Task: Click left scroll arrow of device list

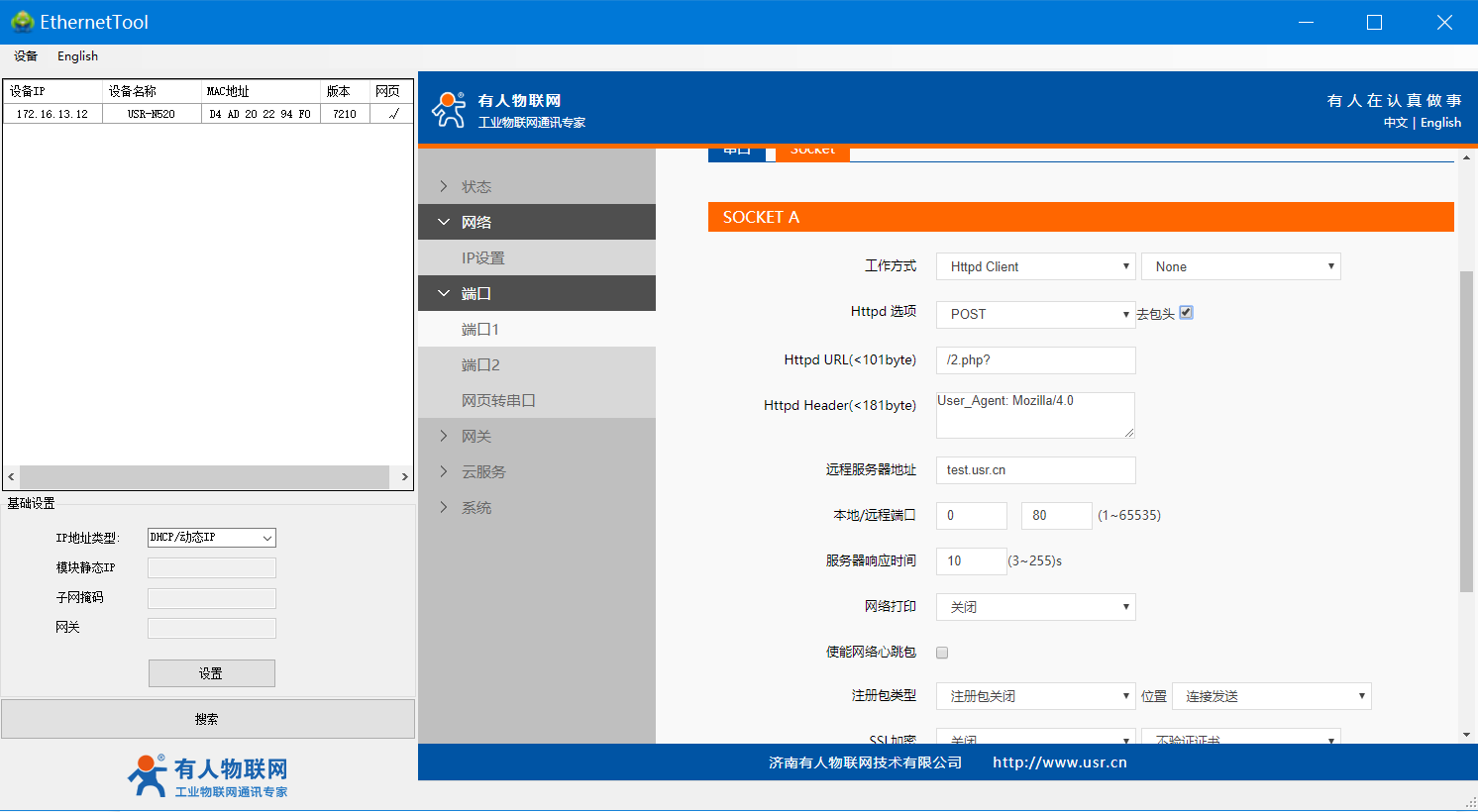Action: pos(11,477)
